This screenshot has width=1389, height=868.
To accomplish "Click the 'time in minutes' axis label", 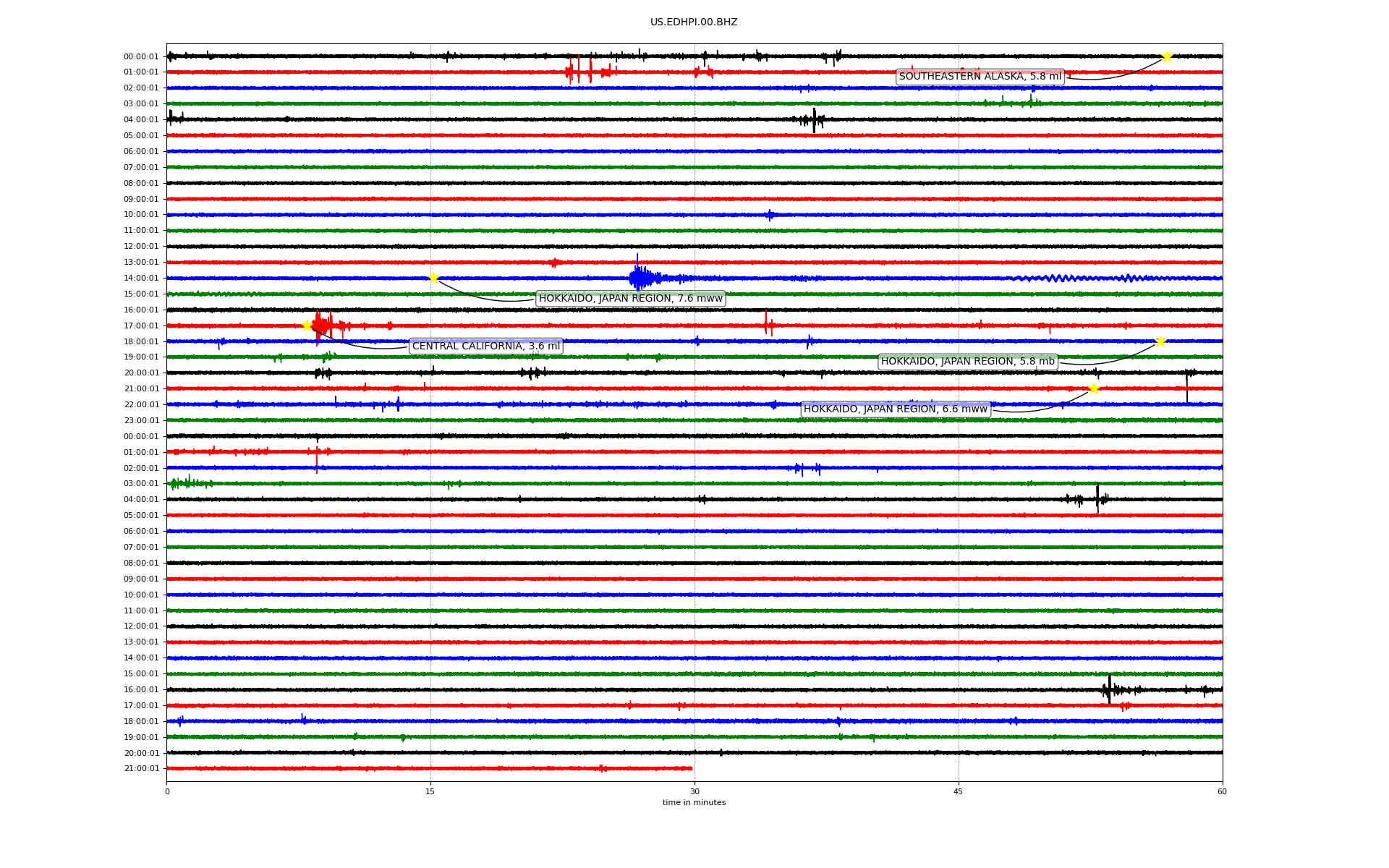I will click(694, 803).
